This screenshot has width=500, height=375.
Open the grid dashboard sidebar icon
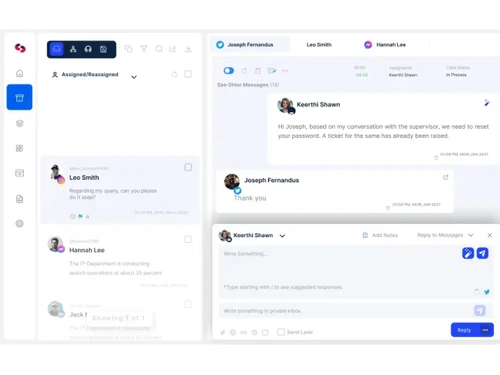pos(20,148)
